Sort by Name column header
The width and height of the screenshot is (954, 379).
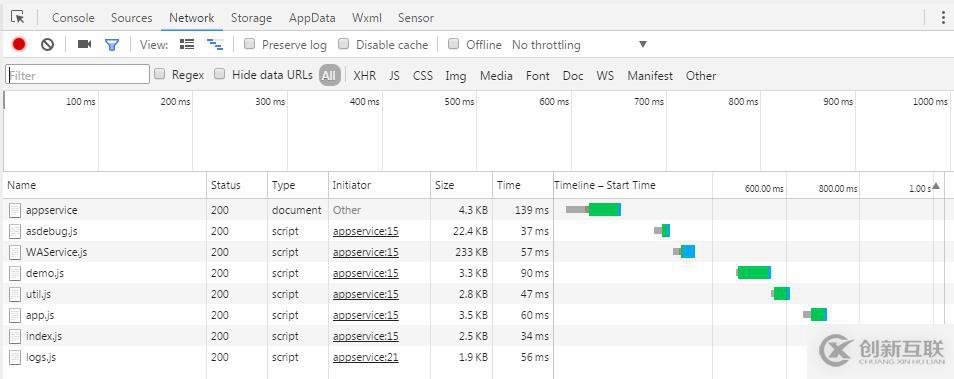[105, 185]
